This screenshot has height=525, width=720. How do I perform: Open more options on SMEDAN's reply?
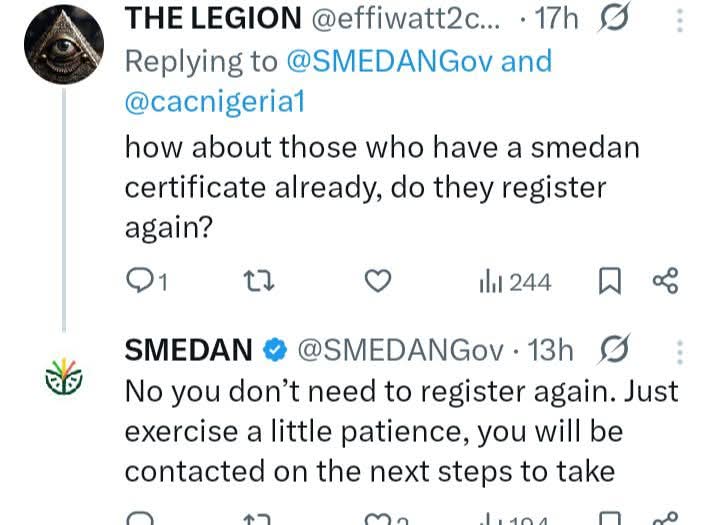680,351
